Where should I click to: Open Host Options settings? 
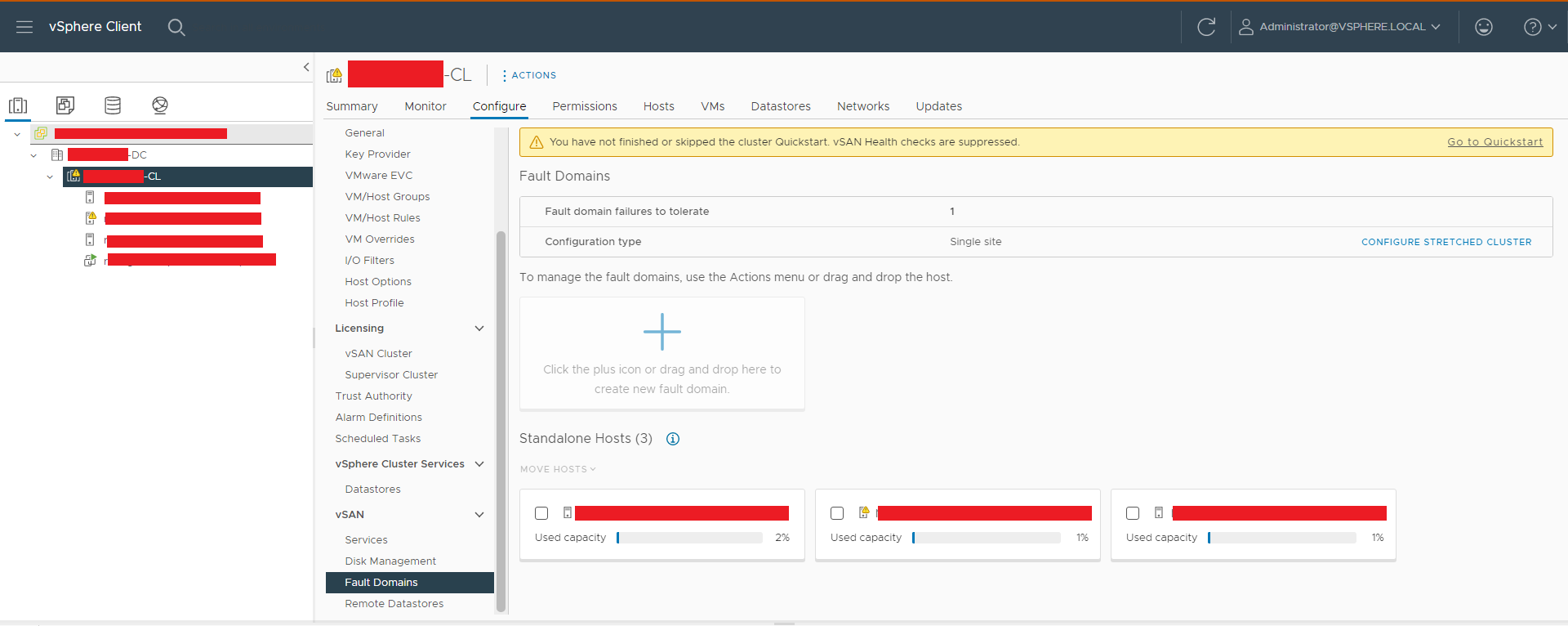click(378, 282)
